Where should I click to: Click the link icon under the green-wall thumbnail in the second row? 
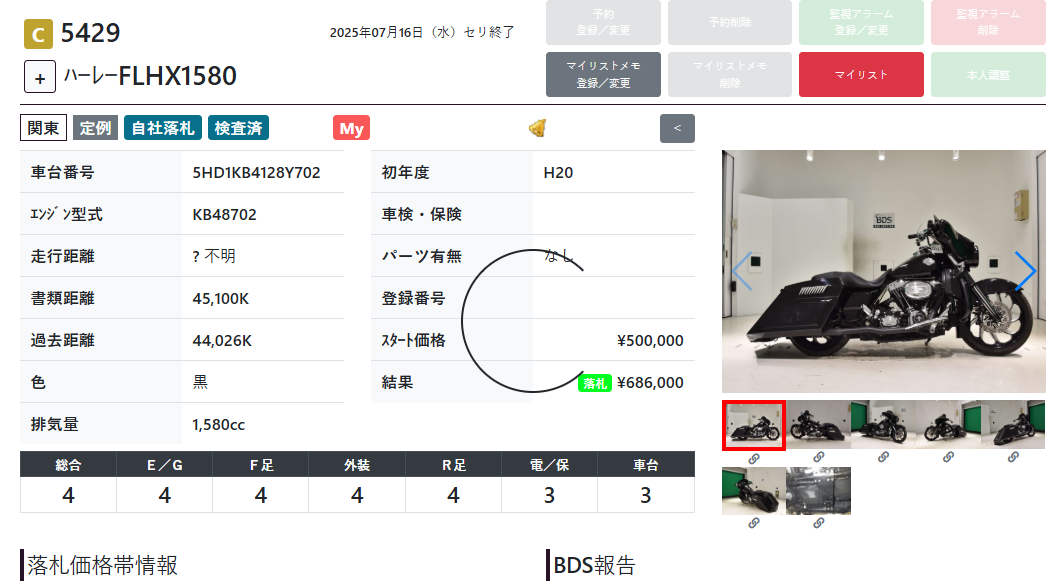754,523
